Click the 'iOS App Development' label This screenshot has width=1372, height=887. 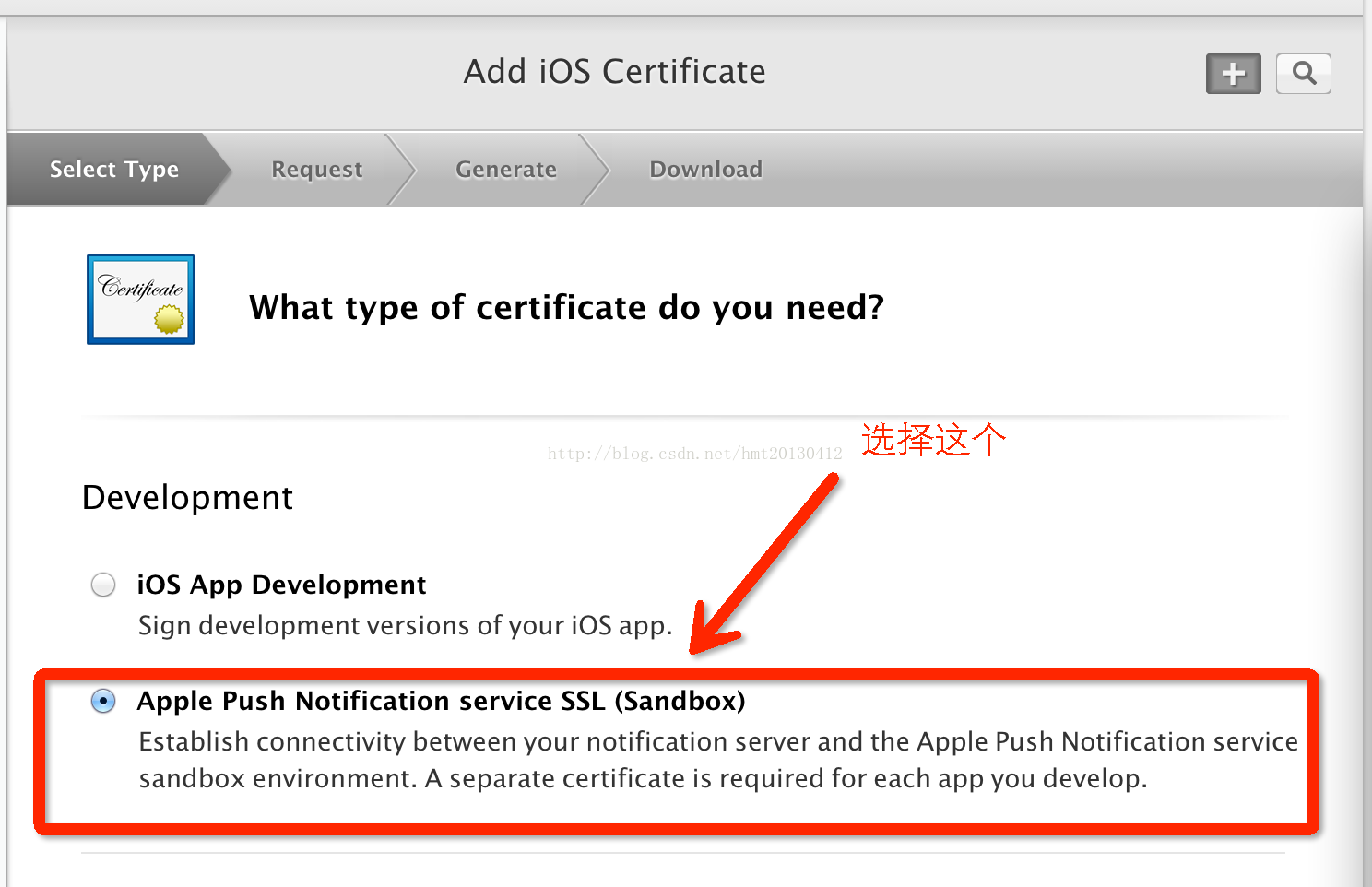click(x=281, y=585)
